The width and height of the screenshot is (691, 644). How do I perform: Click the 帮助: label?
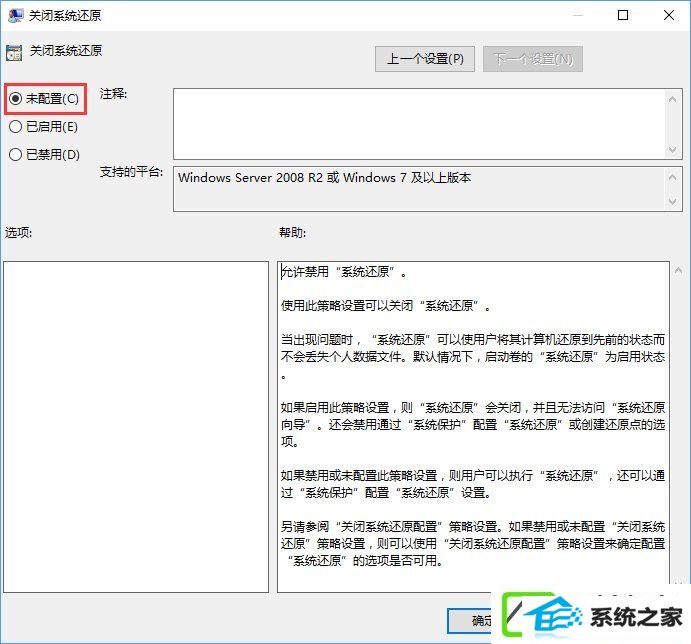pyautogui.click(x=293, y=232)
